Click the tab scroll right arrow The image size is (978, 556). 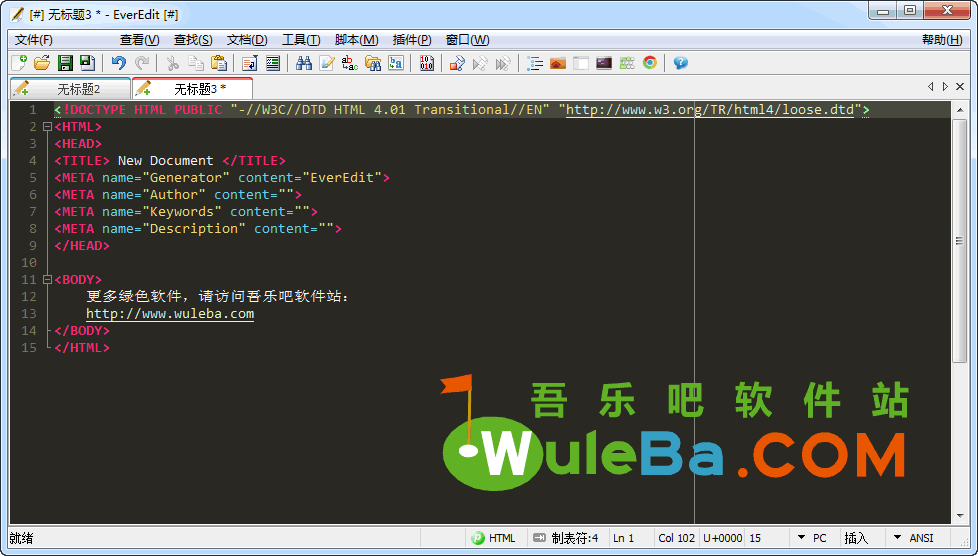945,87
